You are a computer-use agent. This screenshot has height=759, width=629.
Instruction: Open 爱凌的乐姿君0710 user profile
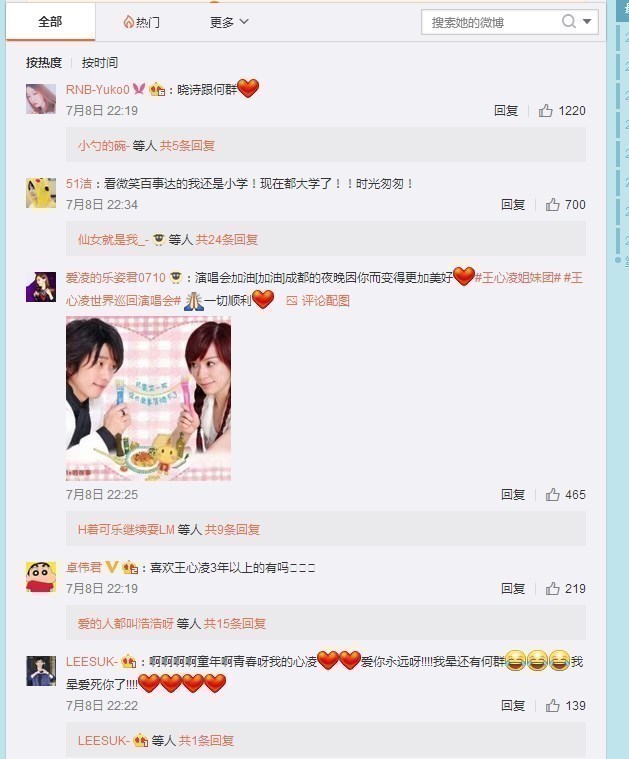tap(116, 278)
